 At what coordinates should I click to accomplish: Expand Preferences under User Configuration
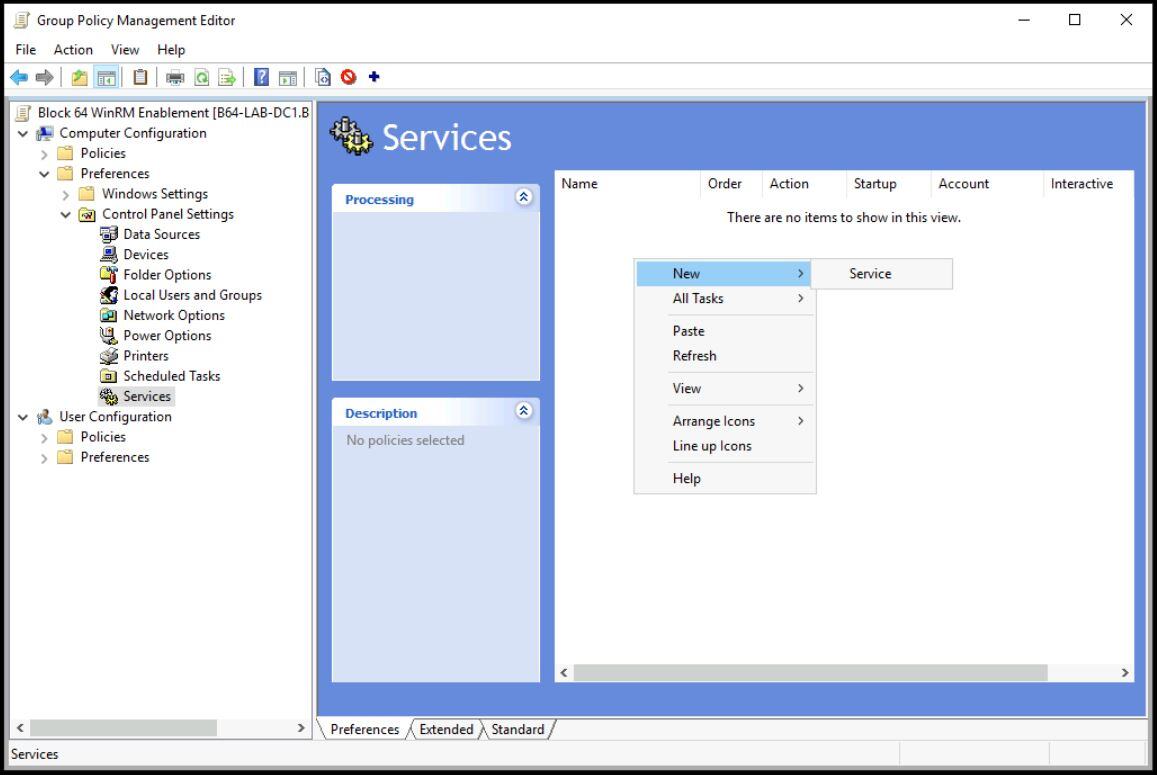[x=43, y=457]
